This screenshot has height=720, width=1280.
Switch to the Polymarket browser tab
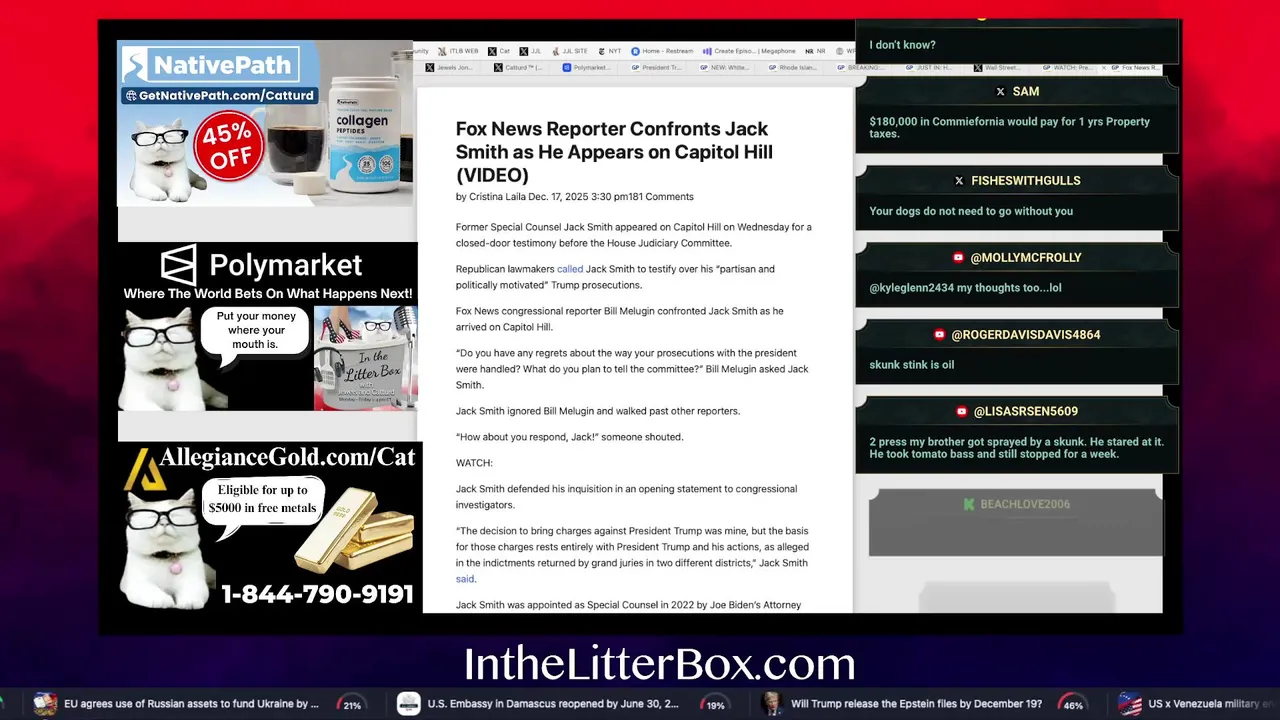tap(586, 68)
